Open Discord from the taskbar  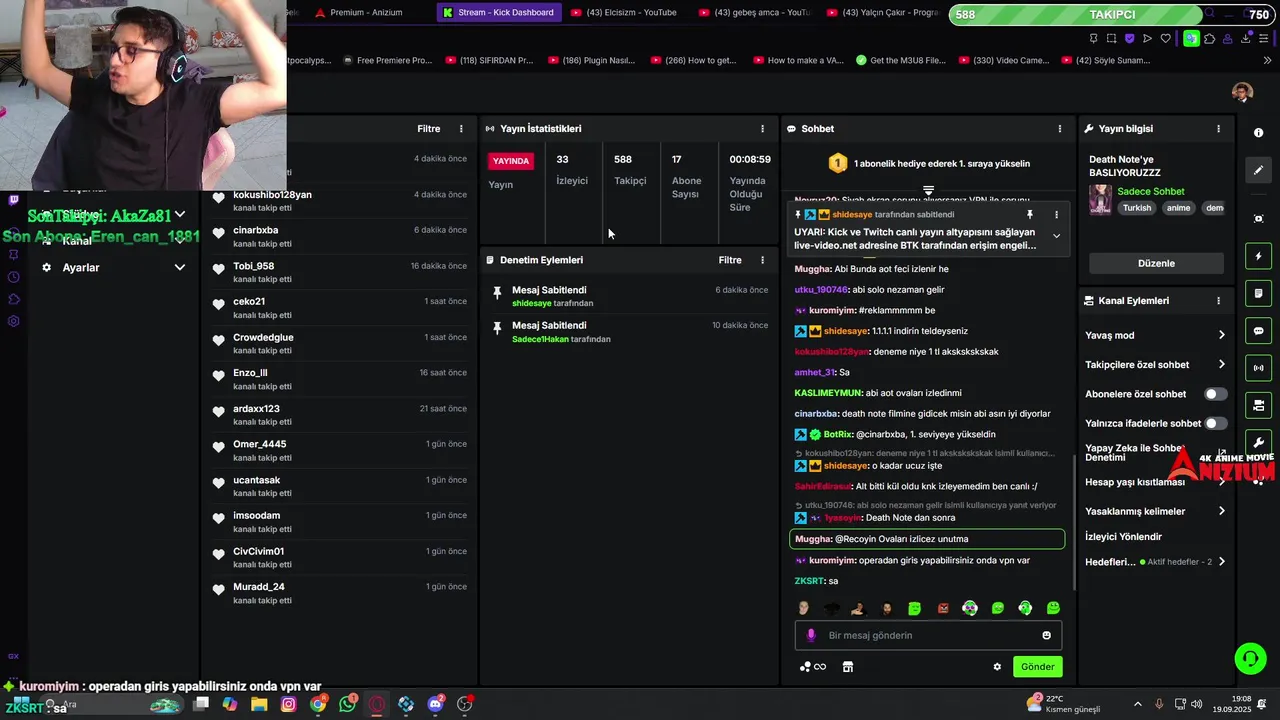coord(435,704)
